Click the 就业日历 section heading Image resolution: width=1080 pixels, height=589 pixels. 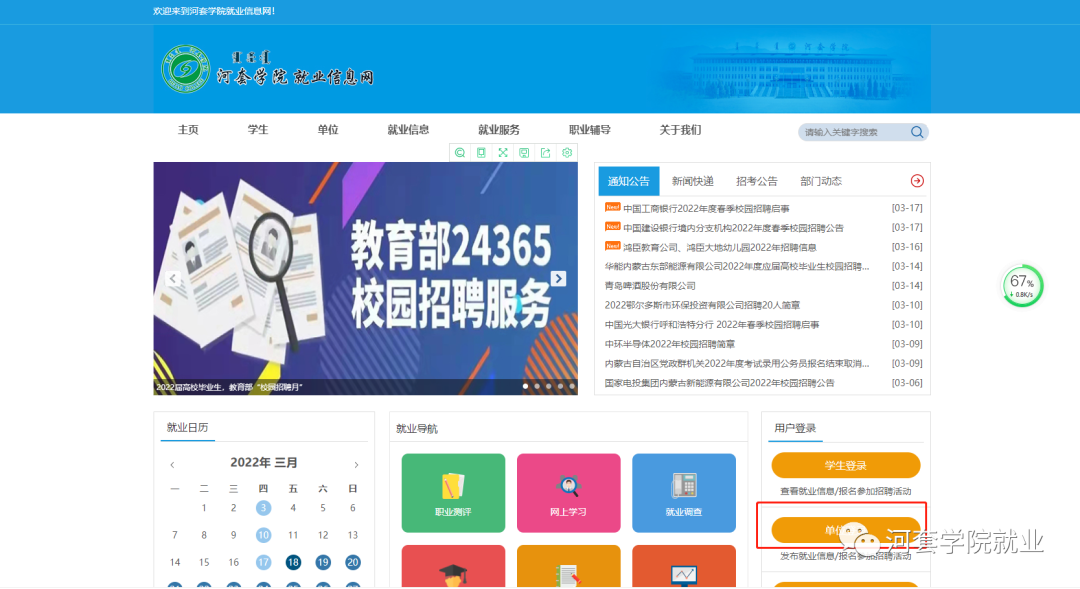tap(187, 427)
